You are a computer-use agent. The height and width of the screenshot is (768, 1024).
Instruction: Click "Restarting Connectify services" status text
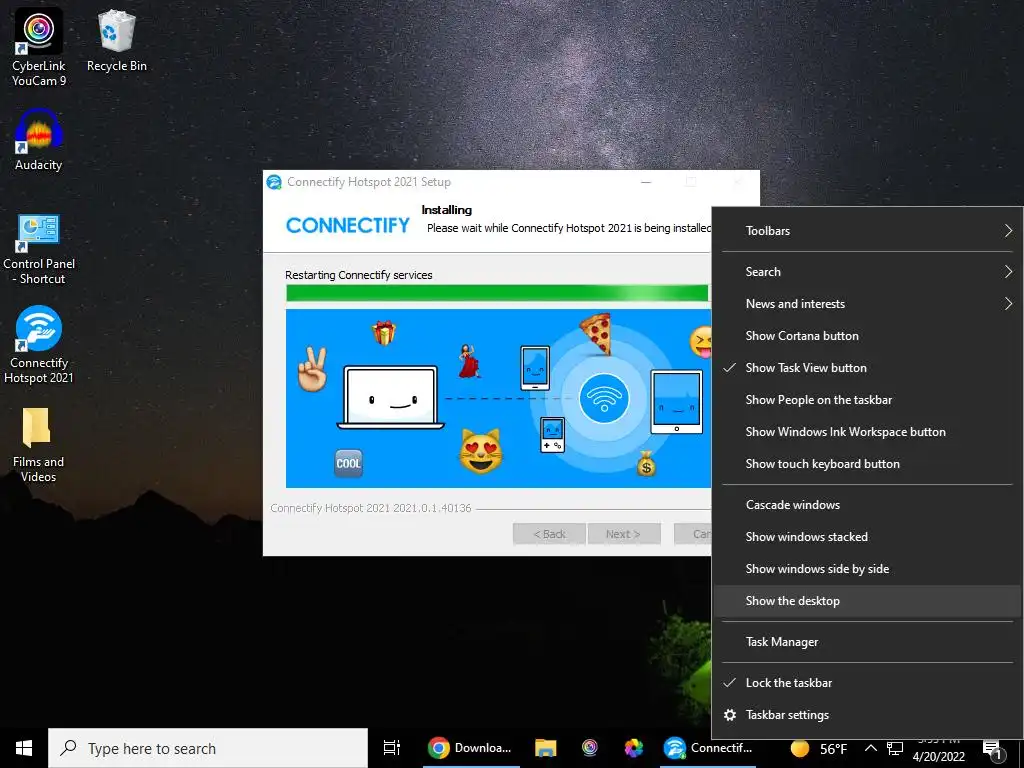(x=359, y=275)
